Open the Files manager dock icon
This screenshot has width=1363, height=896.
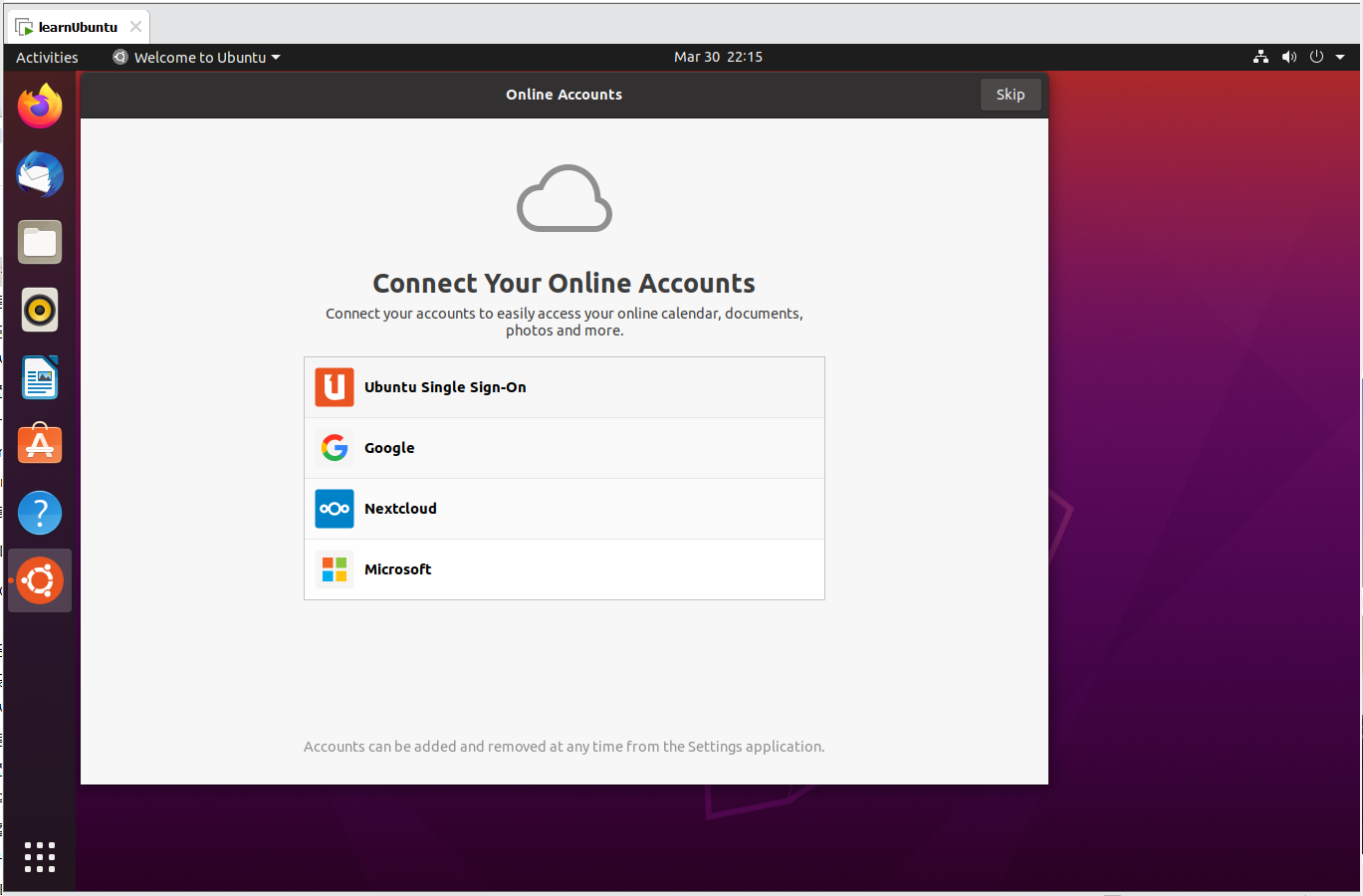(40, 242)
